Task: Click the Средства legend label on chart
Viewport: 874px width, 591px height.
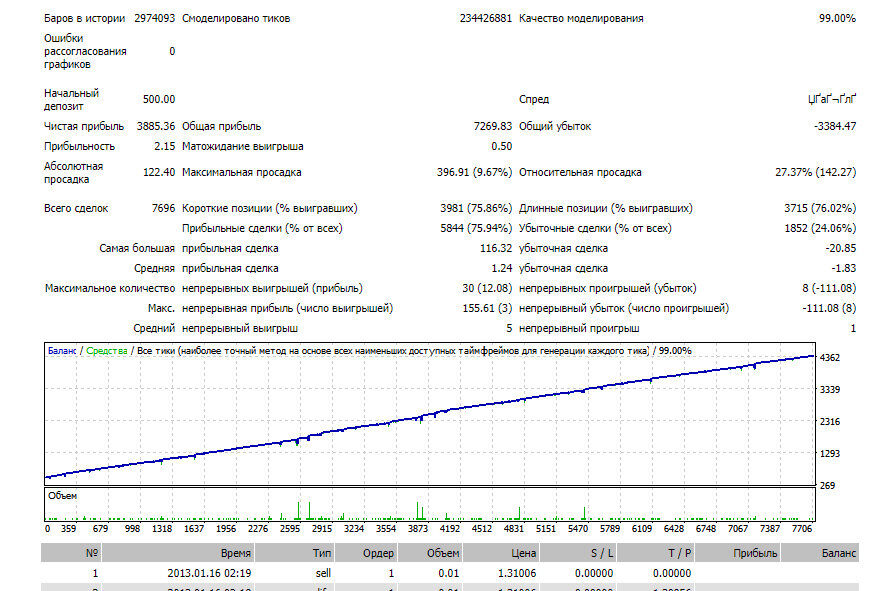Action: point(106,351)
